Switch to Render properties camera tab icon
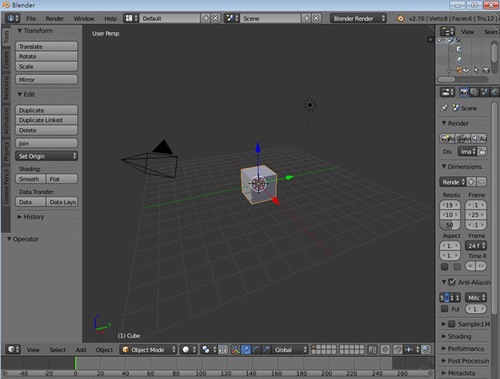The width and height of the screenshot is (500, 379). click(x=464, y=92)
